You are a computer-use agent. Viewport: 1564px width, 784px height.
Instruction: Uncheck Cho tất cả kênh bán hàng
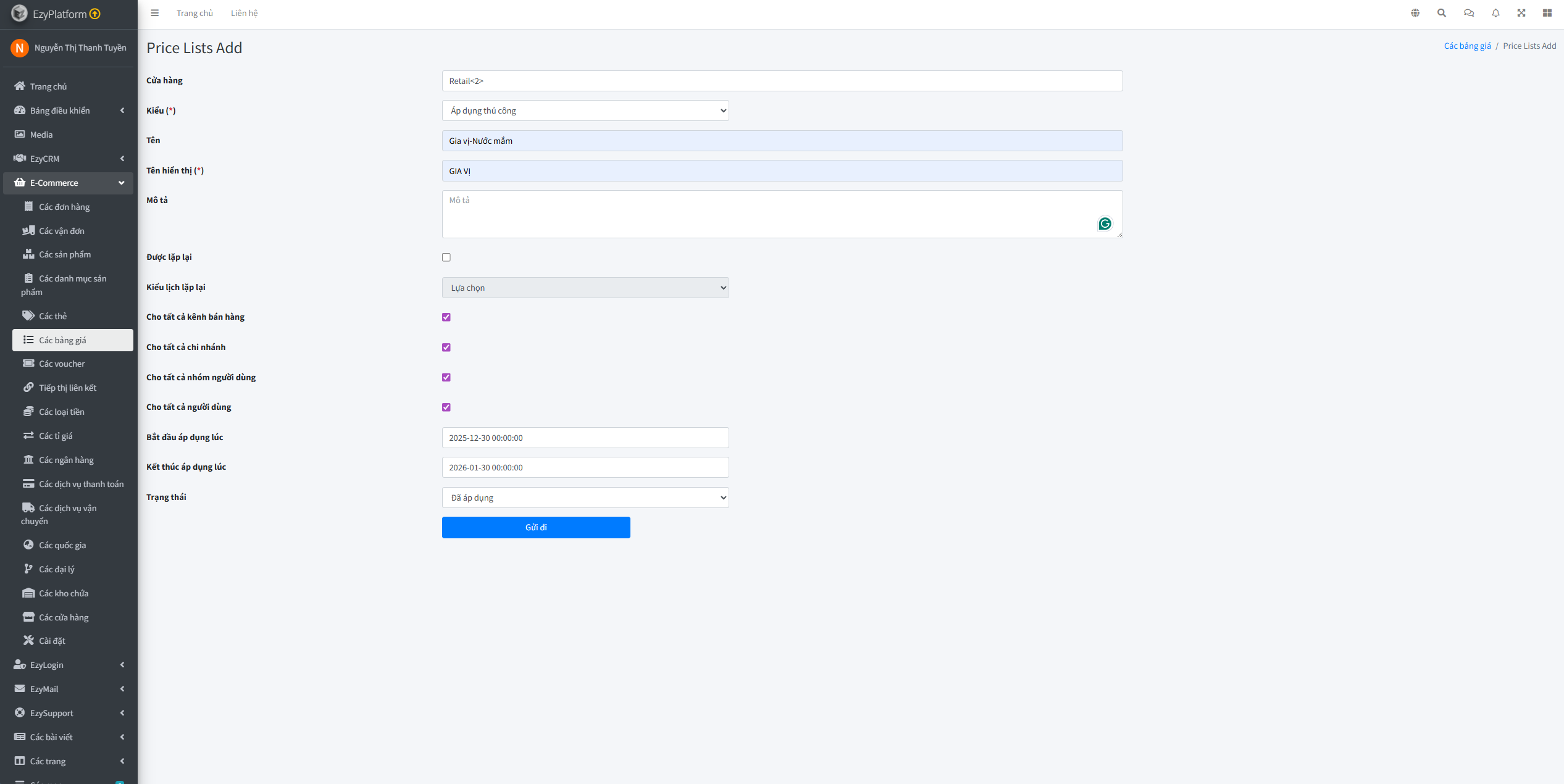pos(446,317)
